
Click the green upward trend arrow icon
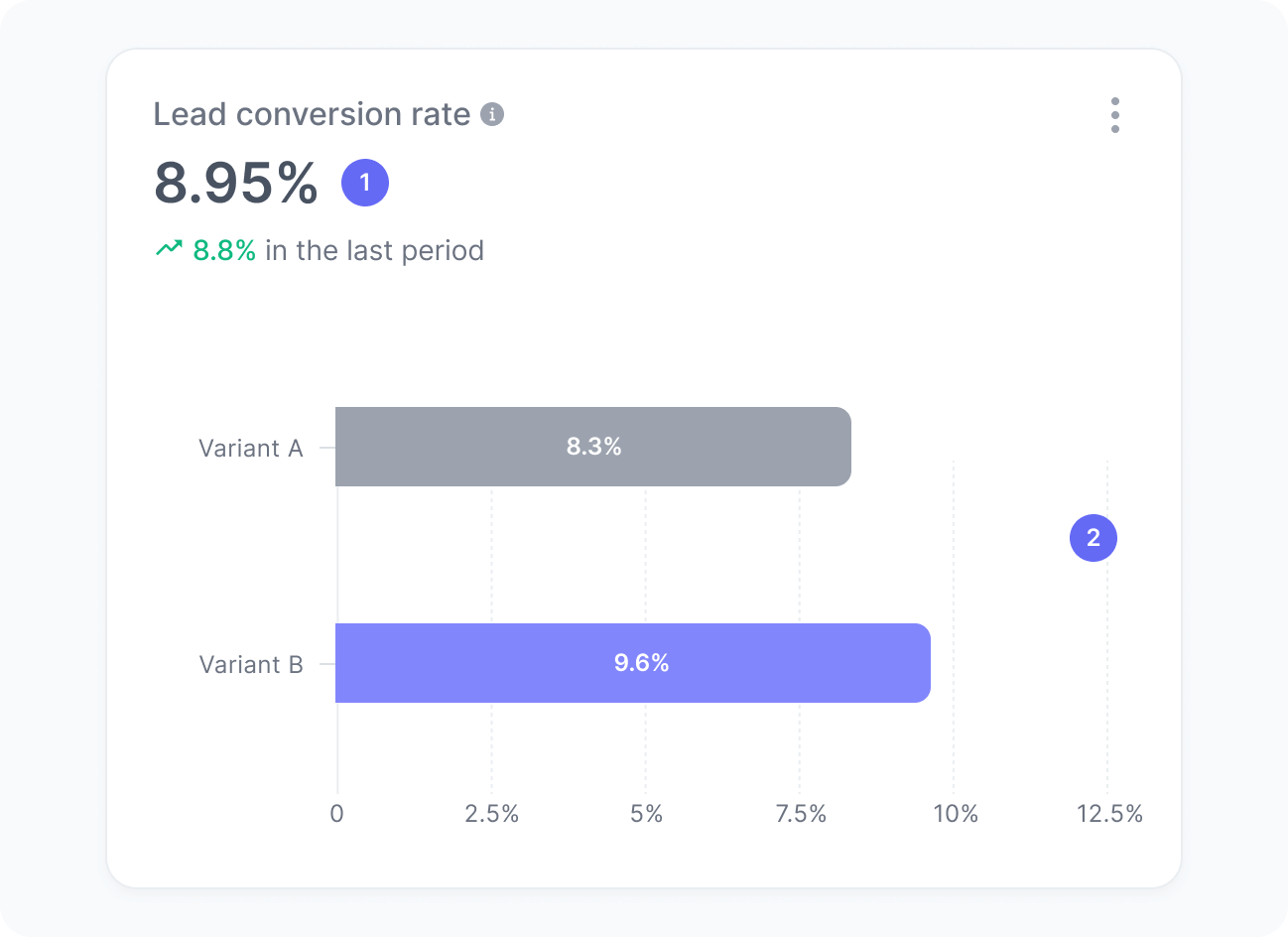click(x=170, y=248)
